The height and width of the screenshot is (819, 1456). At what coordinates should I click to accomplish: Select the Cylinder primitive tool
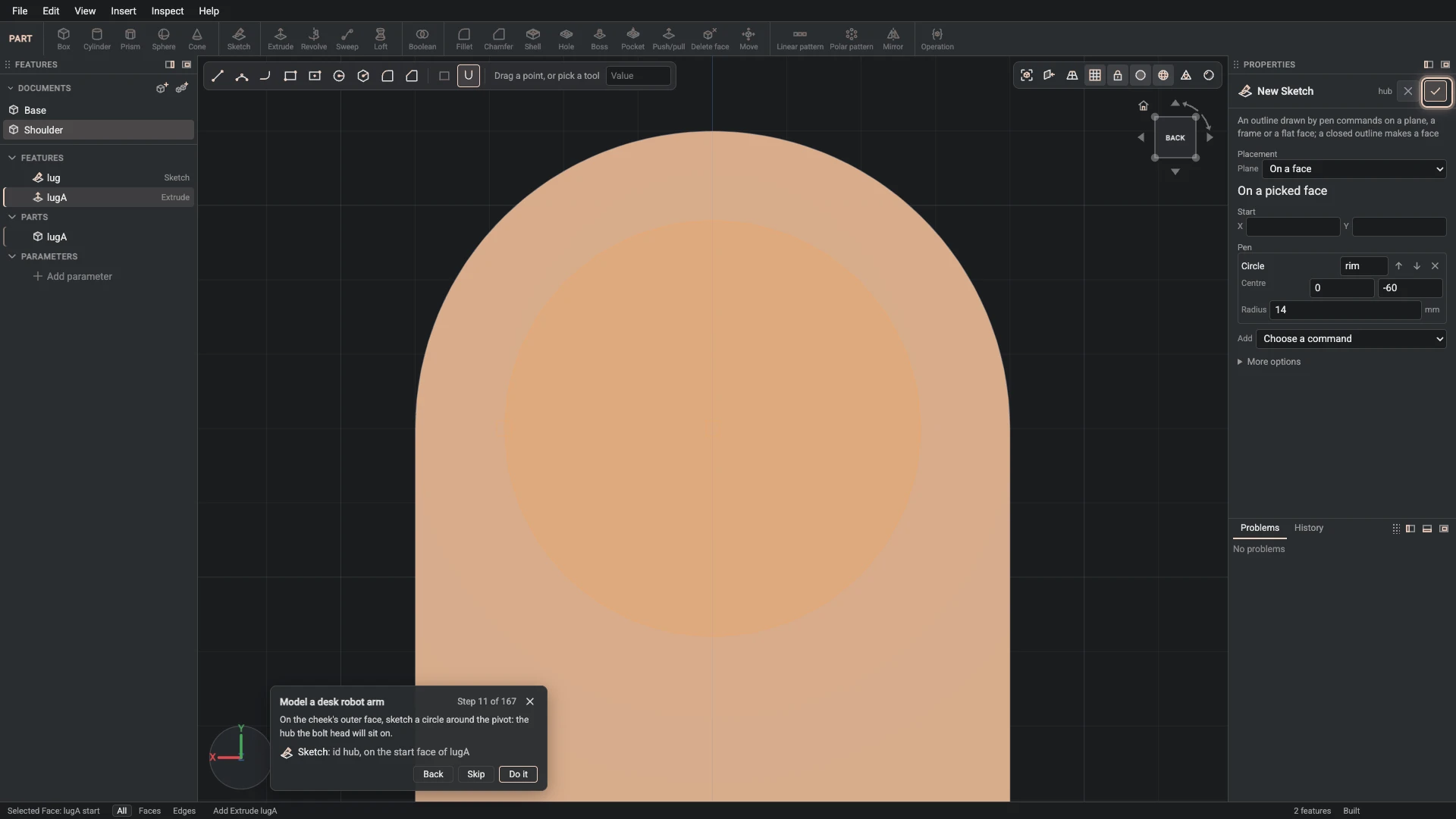pyautogui.click(x=97, y=39)
